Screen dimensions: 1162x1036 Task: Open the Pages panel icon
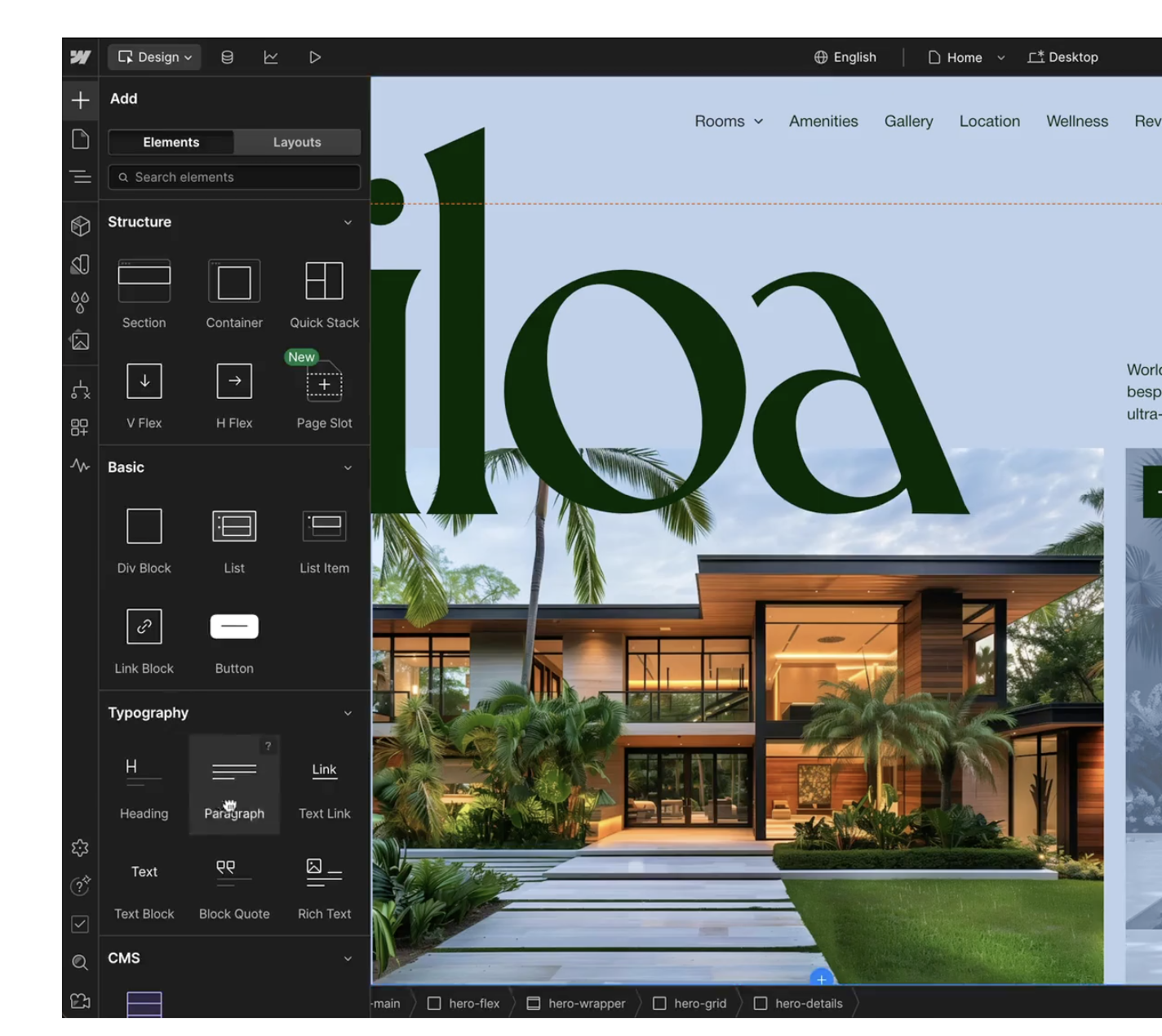pyautogui.click(x=80, y=139)
